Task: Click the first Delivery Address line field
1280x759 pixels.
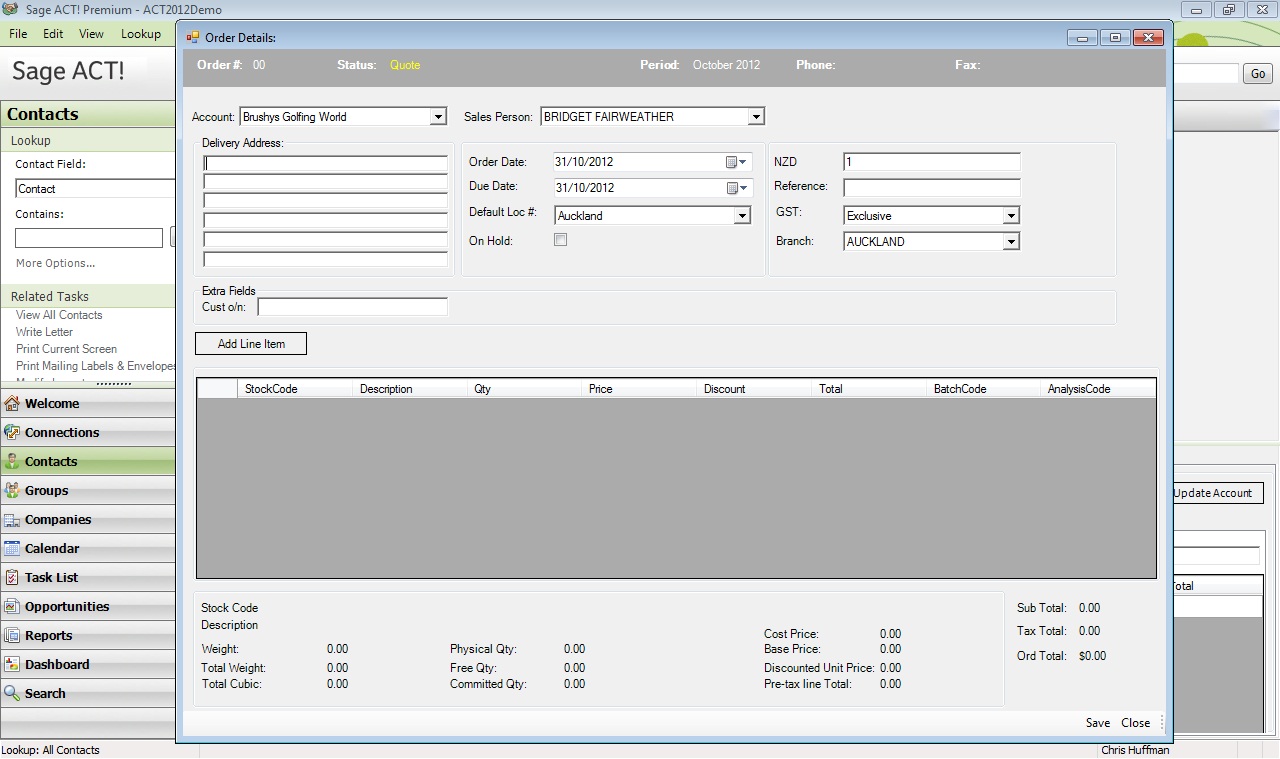Action: (x=326, y=164)
